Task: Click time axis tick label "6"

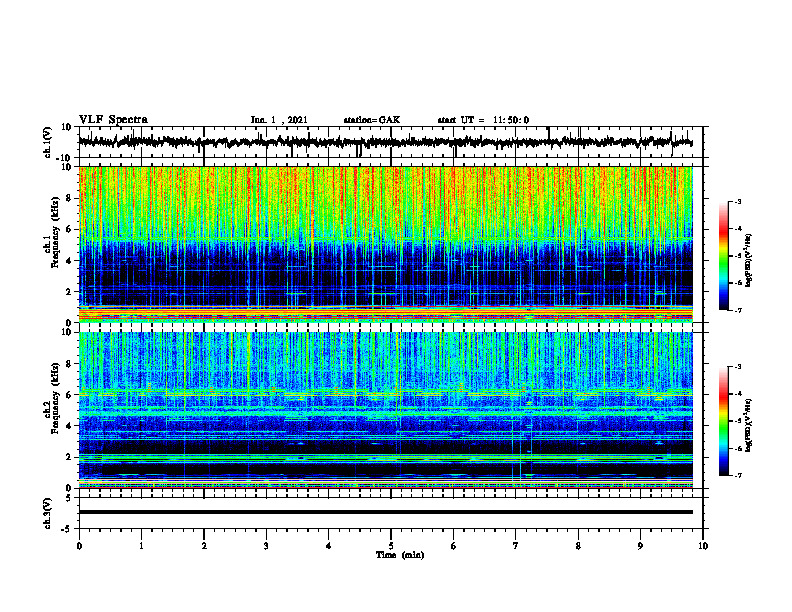Action: pyautogui.click(x=454, y=546)
